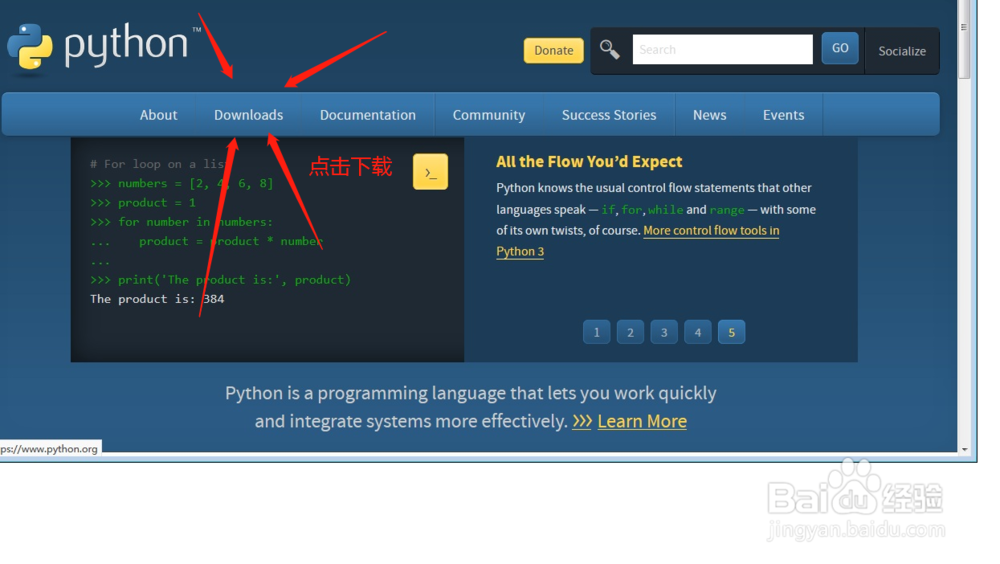Switch to slide 4 of the carousel
This screenshot has height=564, width=1000.
coord(698,332)
